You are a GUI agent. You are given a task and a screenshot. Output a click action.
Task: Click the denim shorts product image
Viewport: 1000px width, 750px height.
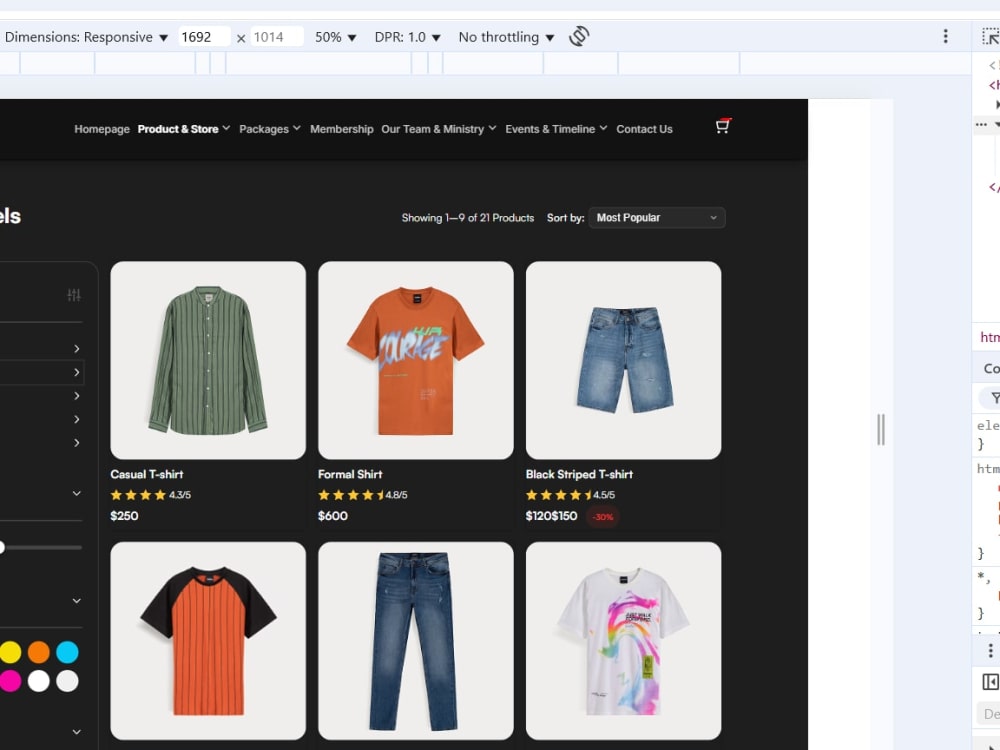tap(624, 360)
